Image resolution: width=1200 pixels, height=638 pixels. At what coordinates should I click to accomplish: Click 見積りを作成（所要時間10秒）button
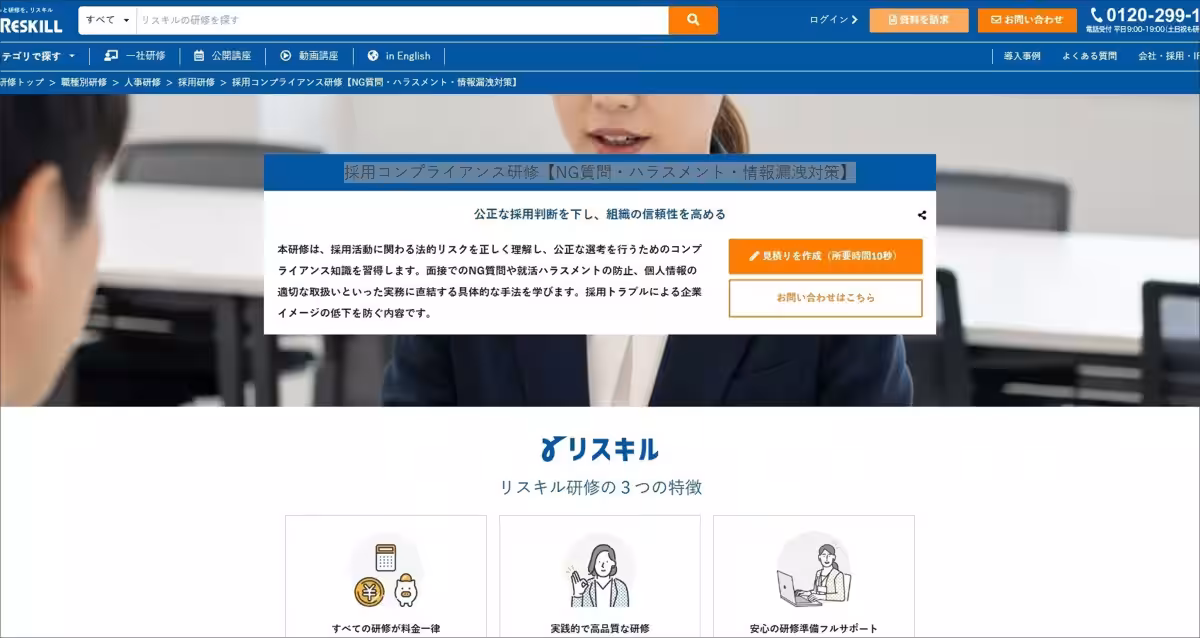(x=825, y=256)
